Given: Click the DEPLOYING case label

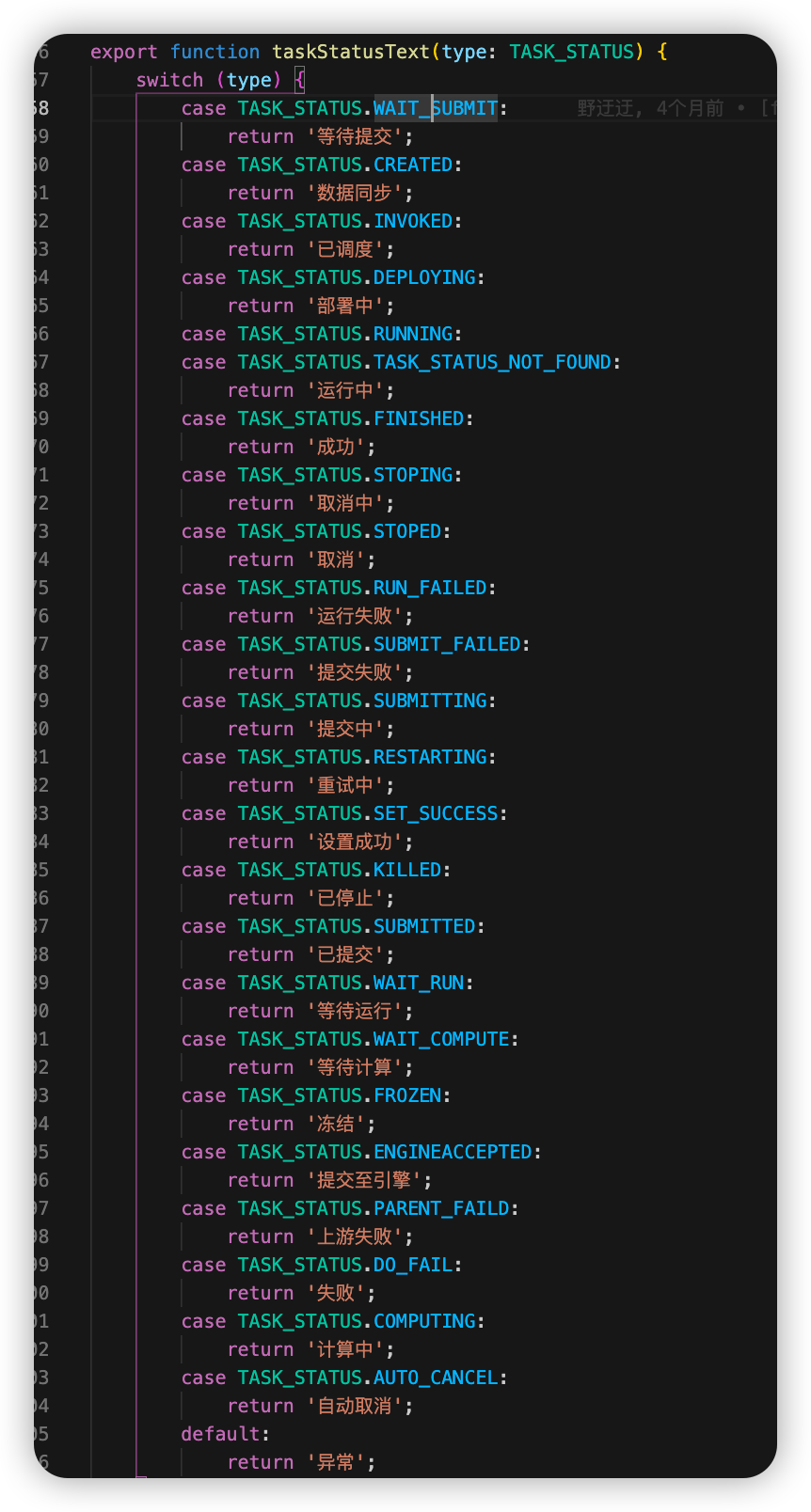Looking at the screenshot, I should (424, 277).
